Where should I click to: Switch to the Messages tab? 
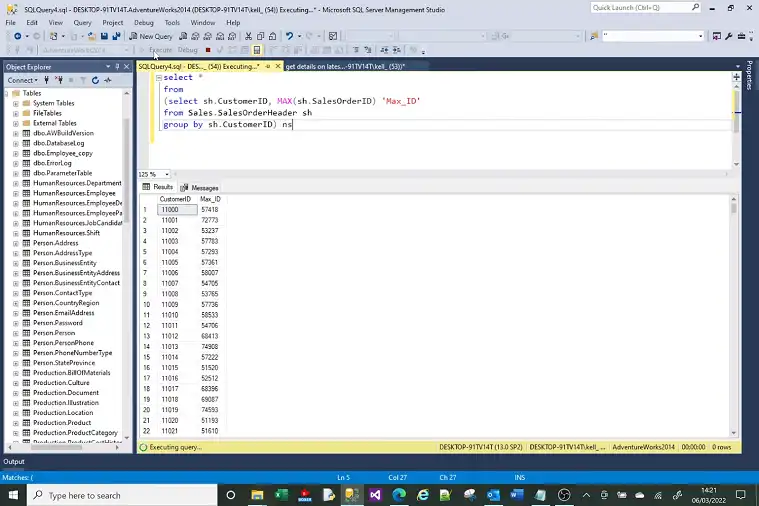tap(199, 188)
